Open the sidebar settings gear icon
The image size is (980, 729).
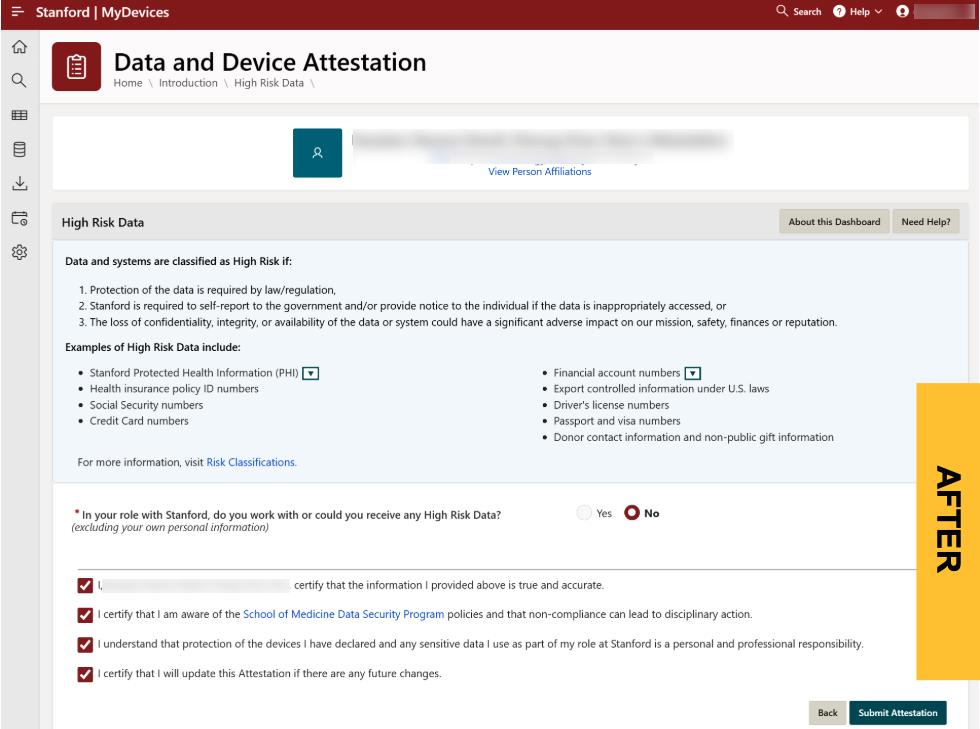(x=19, y=253)
